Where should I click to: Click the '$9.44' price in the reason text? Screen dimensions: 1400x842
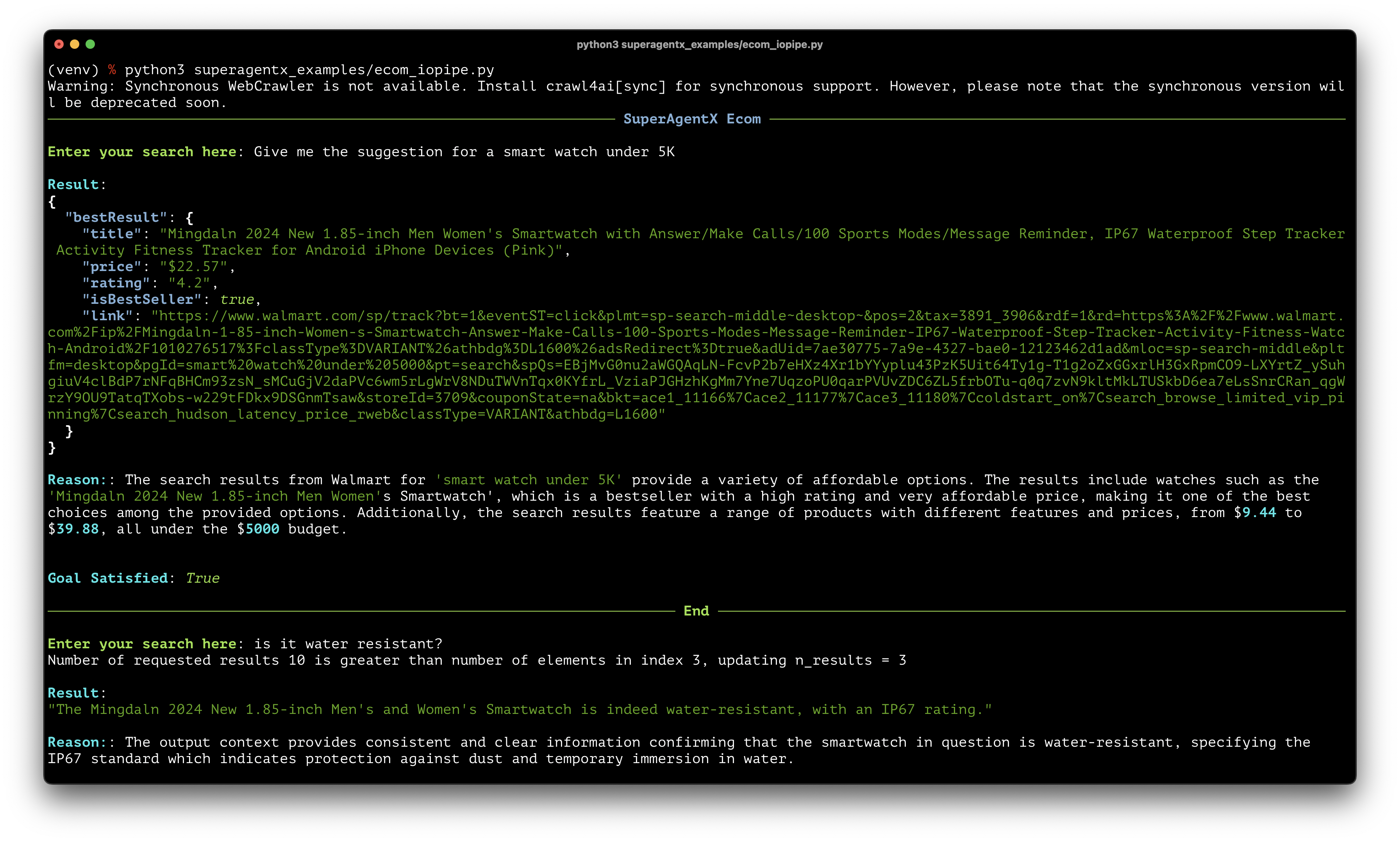[x=1255, y=513]
